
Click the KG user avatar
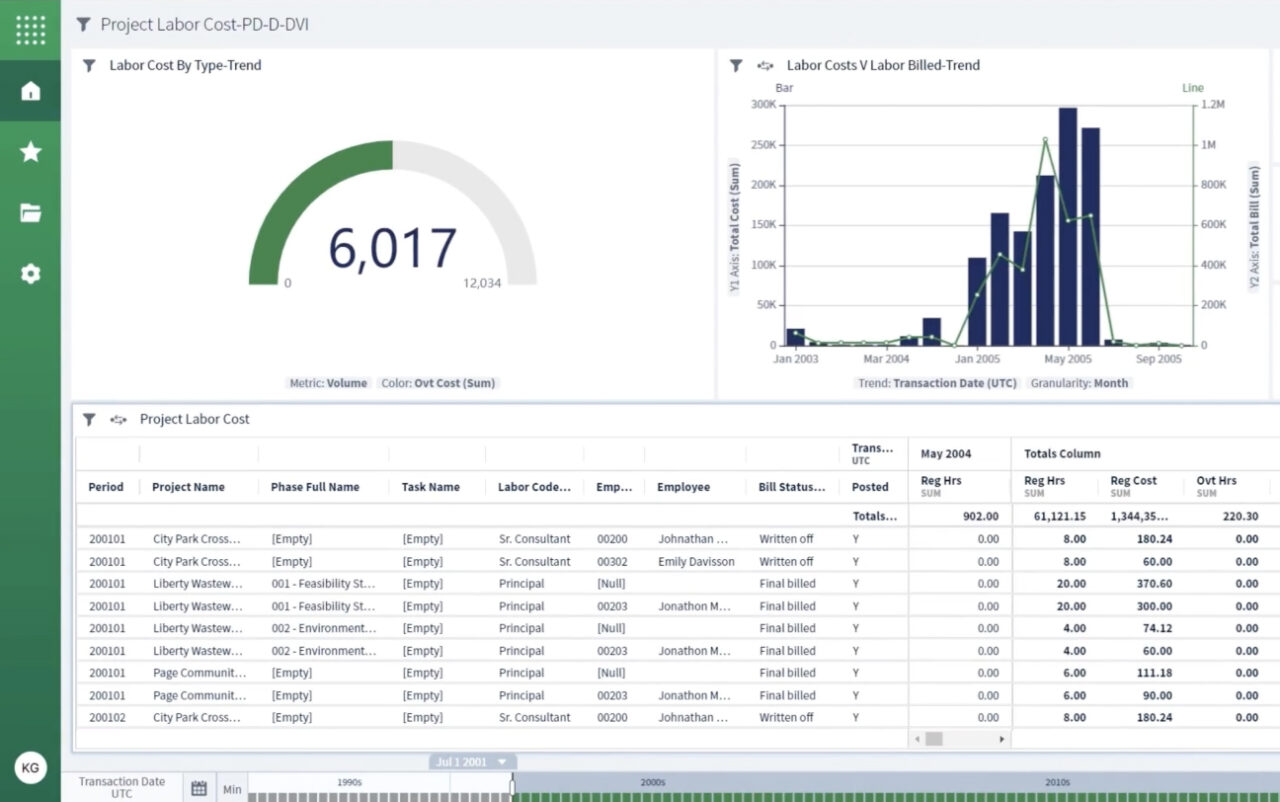31,768
